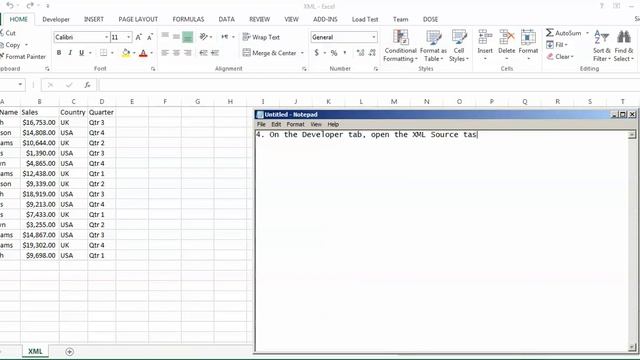Open the Orientation text angle tool
The image size is (640, 360).
coord(204,37)
